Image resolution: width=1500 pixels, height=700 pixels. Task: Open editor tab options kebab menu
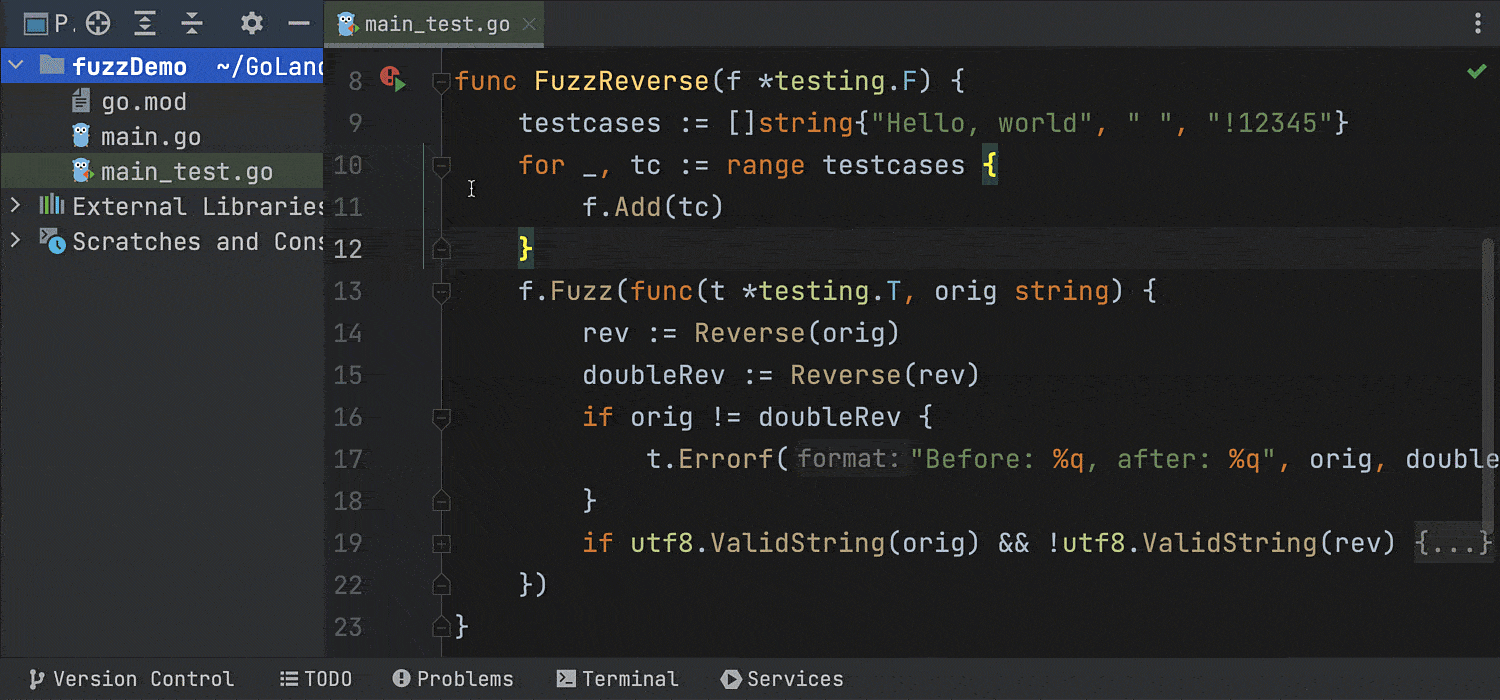pos(1478,24)
